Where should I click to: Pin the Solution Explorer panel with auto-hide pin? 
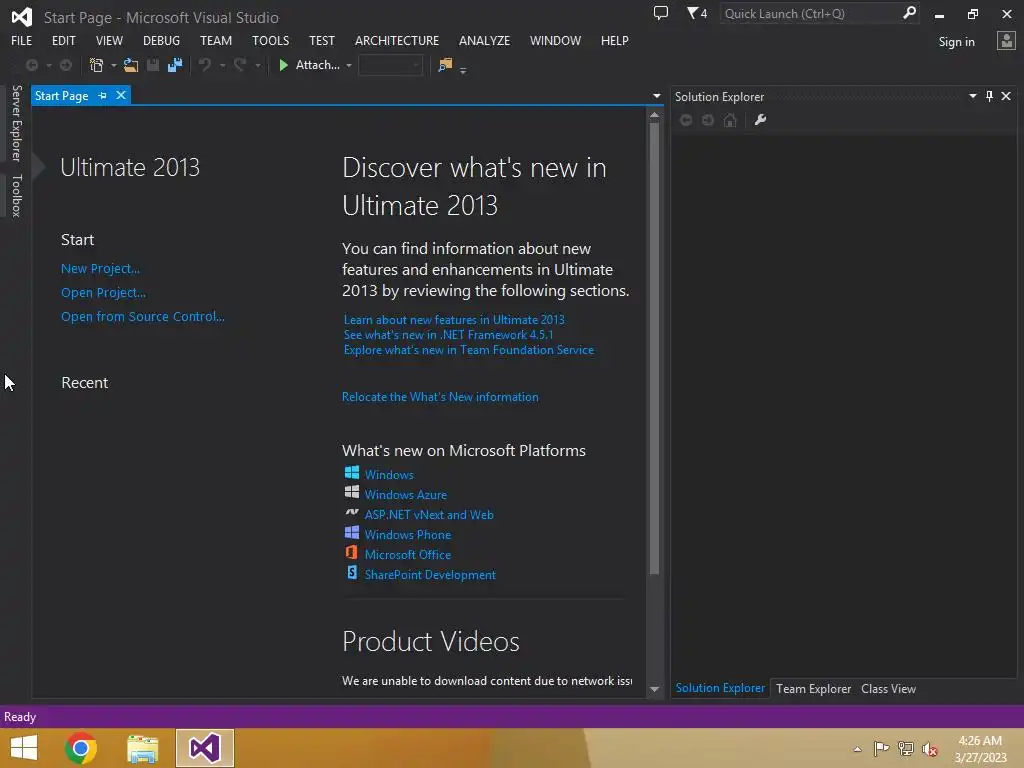click(989, 96)
